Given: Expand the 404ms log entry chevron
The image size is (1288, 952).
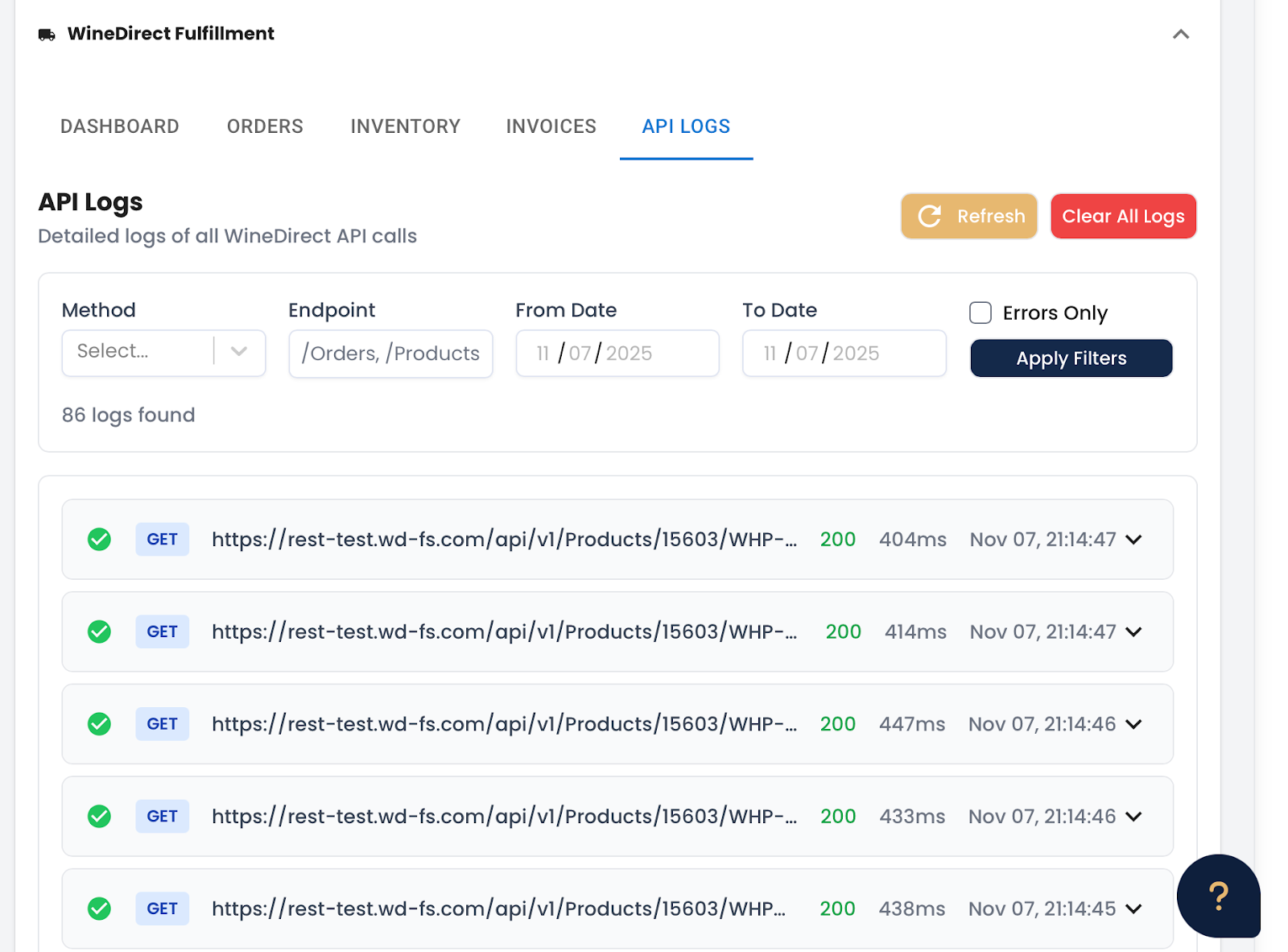Looking at the screenshot, I should point(1133,540).
